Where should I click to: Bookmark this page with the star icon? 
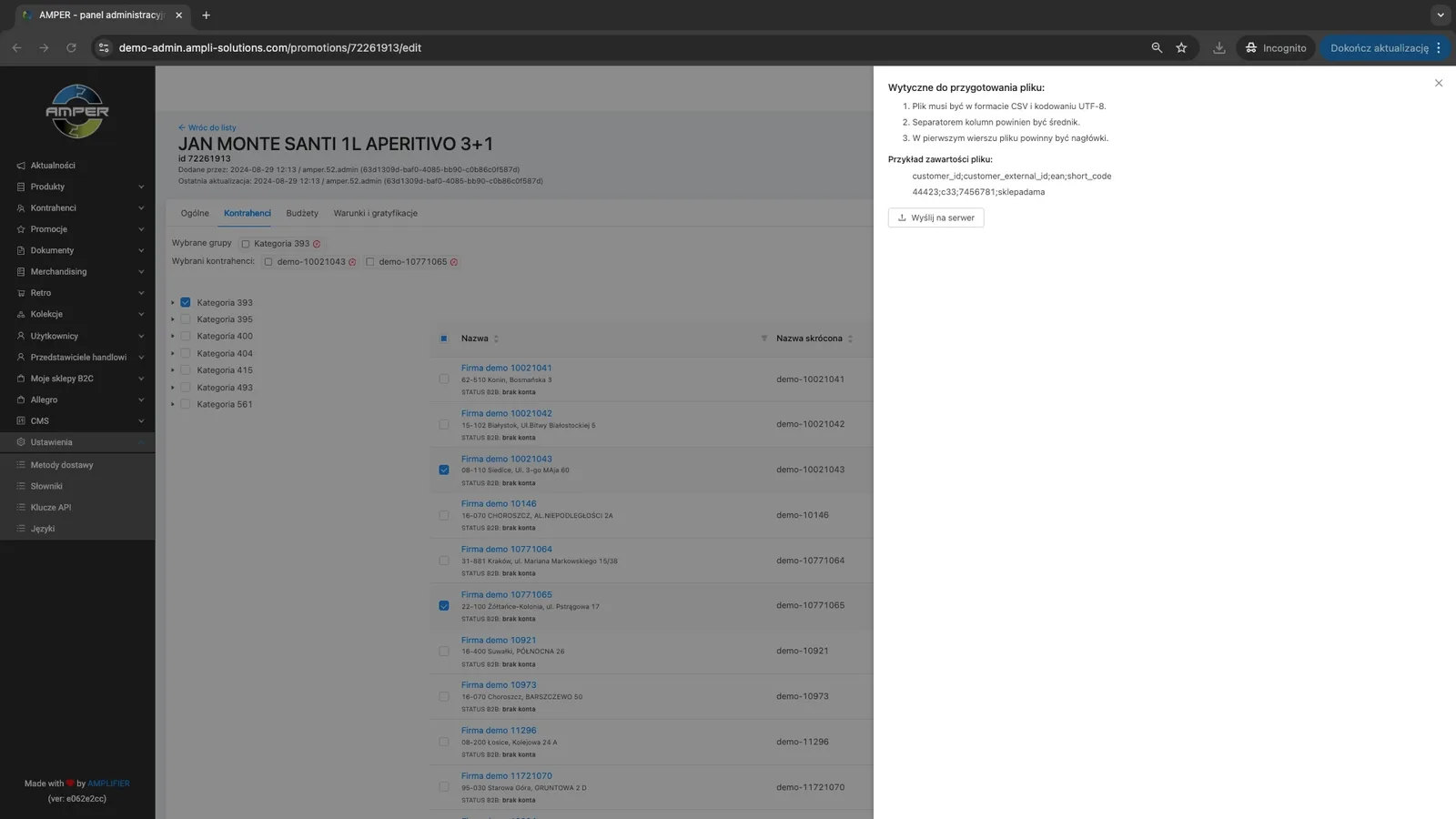pos(1181,48)
